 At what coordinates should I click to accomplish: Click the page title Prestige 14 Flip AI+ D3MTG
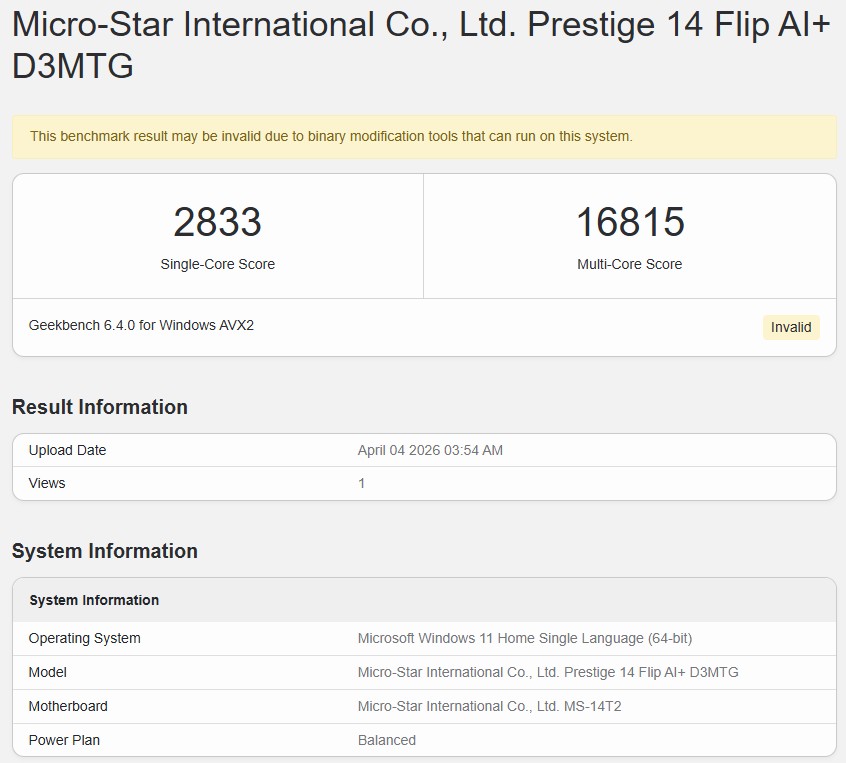click(421, 45)
